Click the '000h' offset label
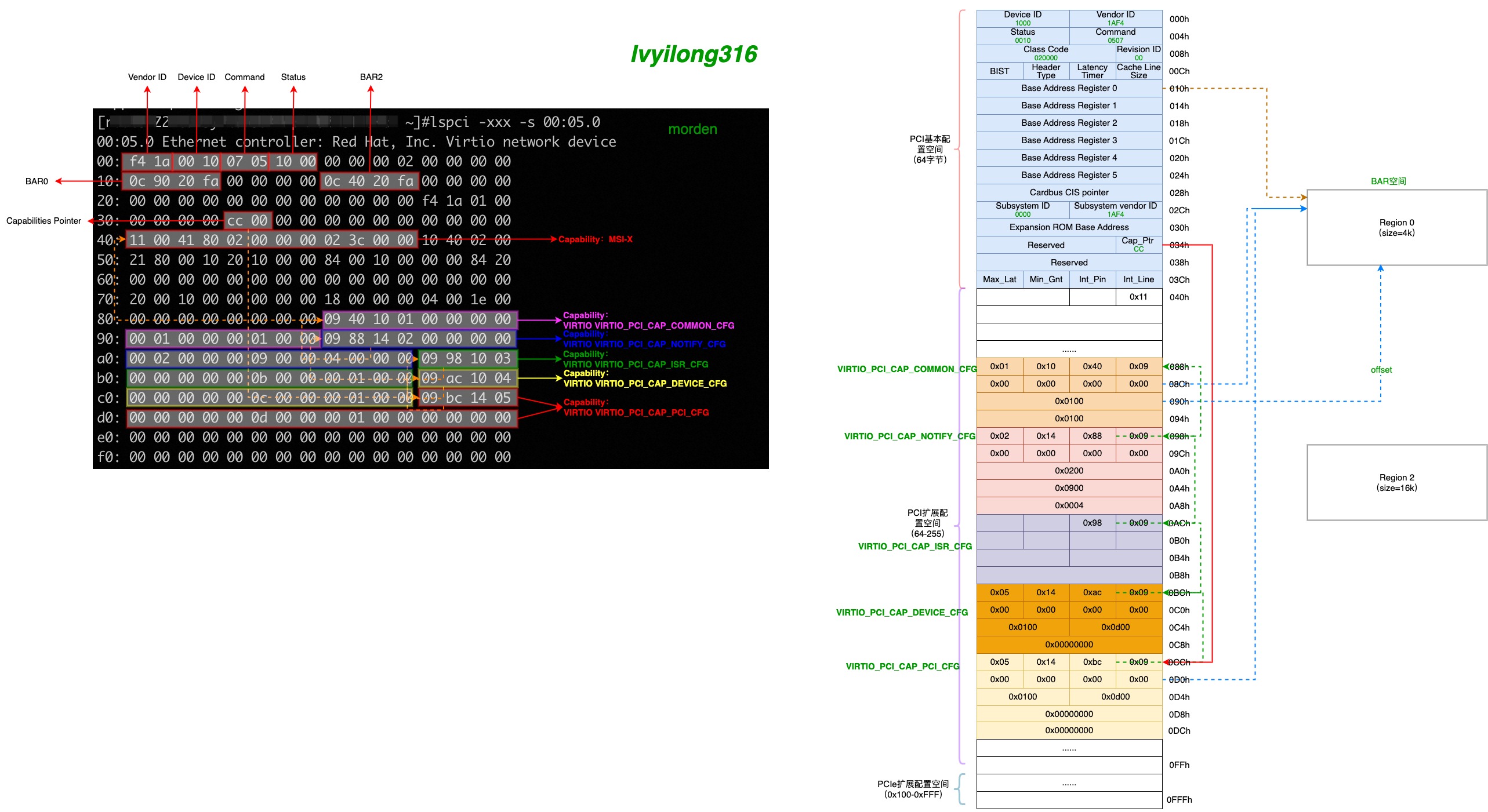This screenshot has height=812, width=1488. pyautogui.click(x=1179, y=19)
